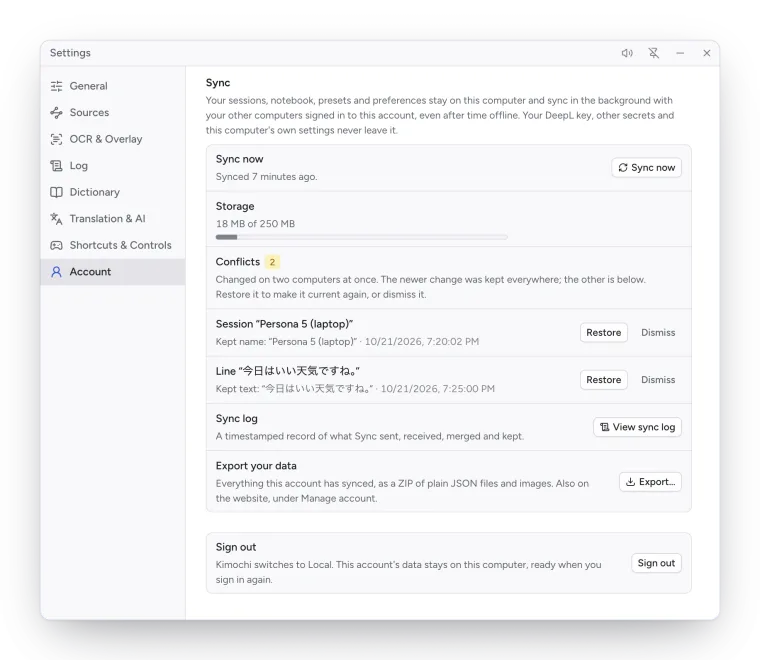The image size is (760, 660).
Task: Click the Translation & AI language icon
Action: coord(56,219)
